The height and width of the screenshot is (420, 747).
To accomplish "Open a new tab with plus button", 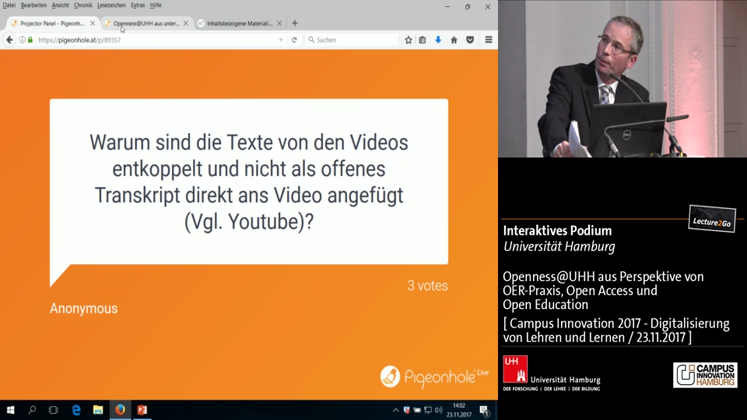I will click(x=294, y=23).
